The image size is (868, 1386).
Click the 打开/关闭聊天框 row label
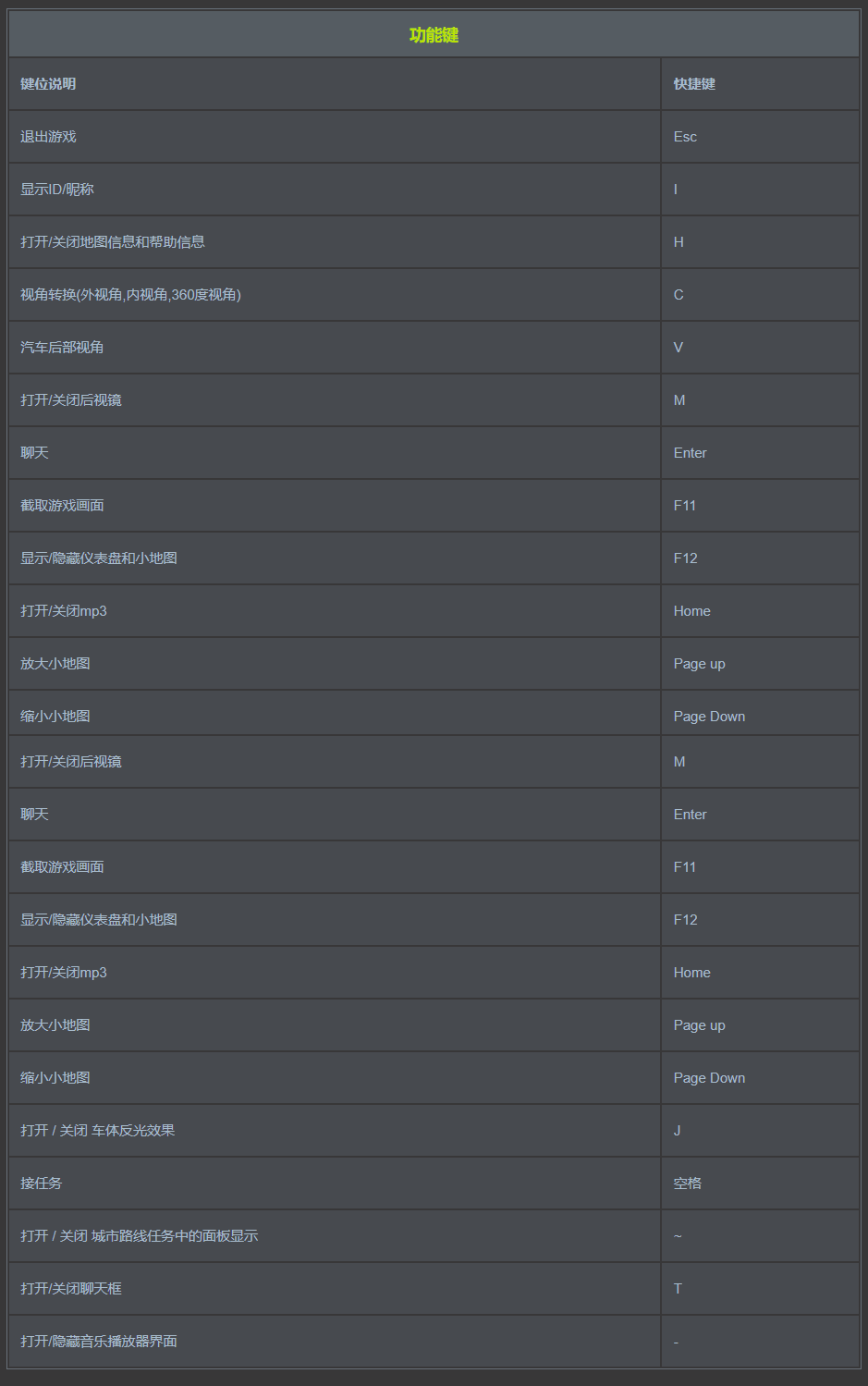tap(71, 1289)
